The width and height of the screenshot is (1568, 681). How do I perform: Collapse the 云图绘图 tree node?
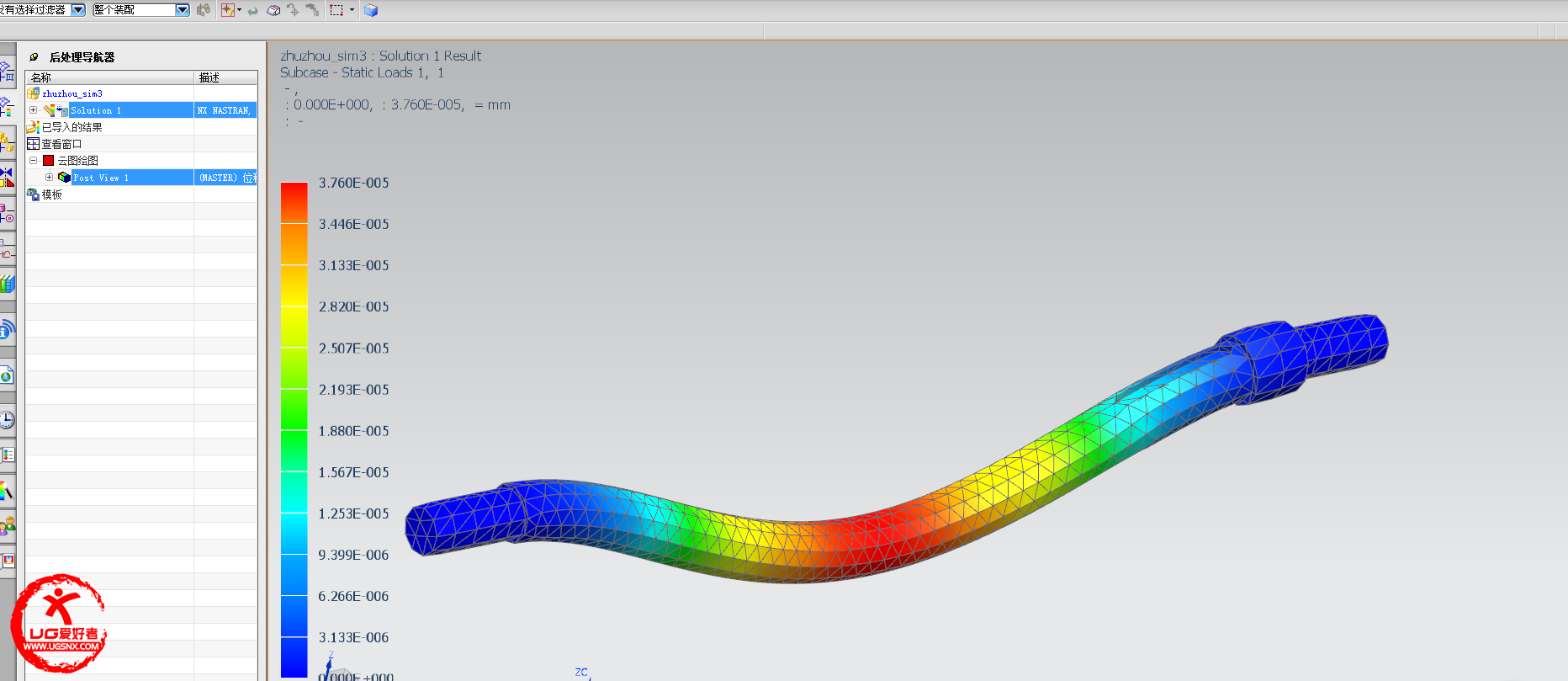(x=33, y=161)
